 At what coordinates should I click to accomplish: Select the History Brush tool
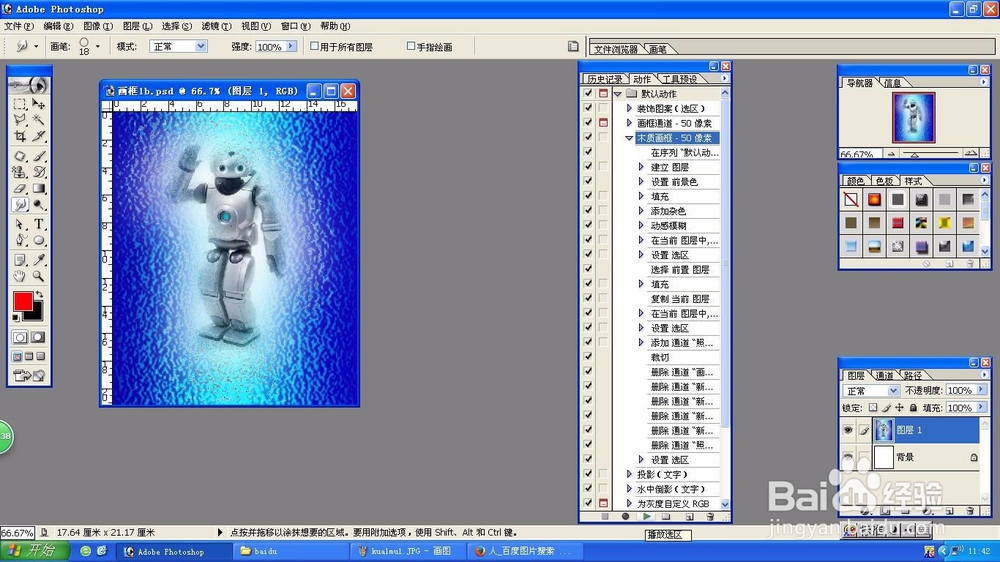click(39, 172)
